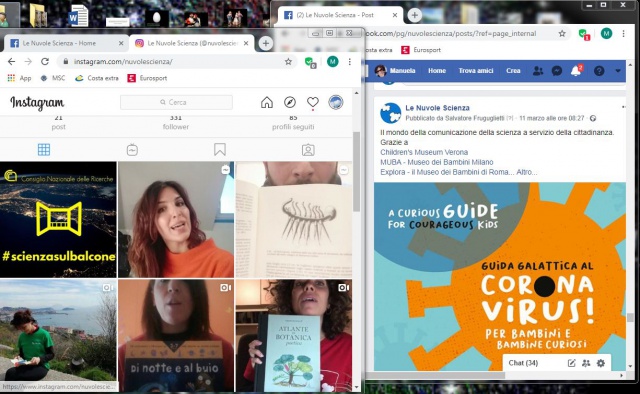Close the Le Nuvole Scienza - Home tab
The height and width of the screenshot is (394, 640).
121,43
